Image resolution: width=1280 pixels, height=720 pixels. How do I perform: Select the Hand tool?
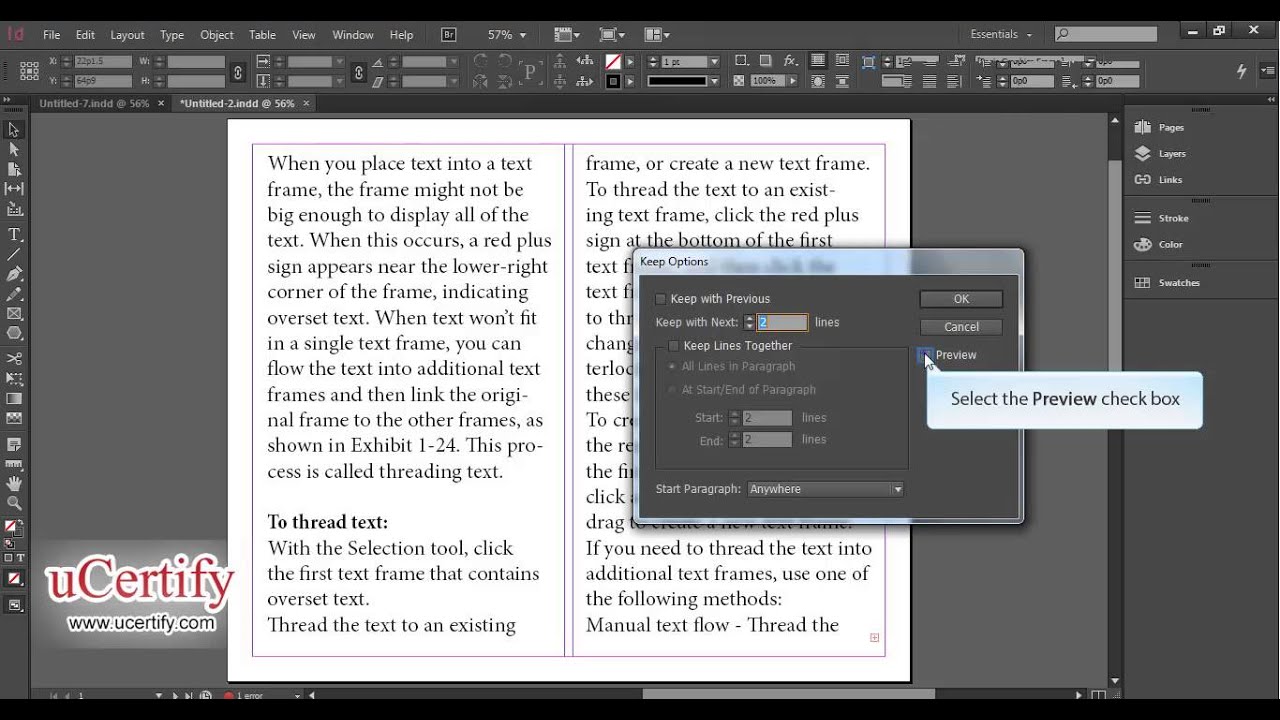(14, 484)
